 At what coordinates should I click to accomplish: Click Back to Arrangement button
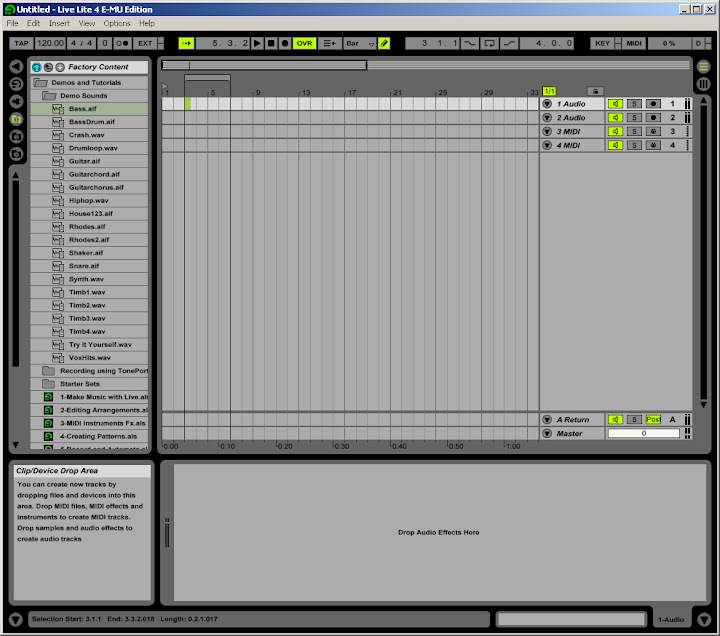(x=330, y=43)
